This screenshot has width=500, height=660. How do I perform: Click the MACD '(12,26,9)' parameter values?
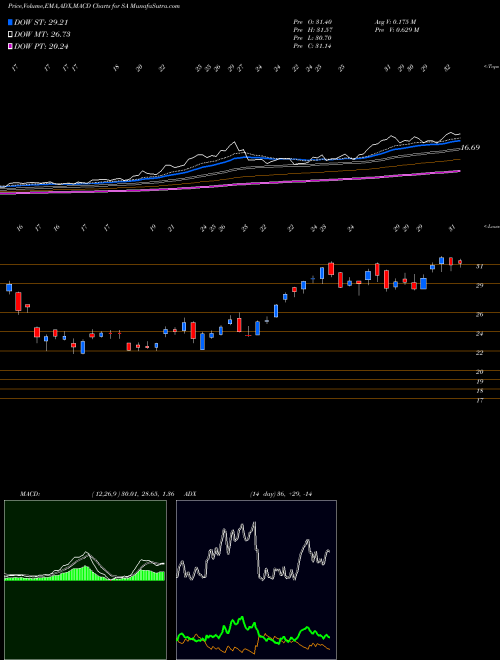[x=133, y=494]
